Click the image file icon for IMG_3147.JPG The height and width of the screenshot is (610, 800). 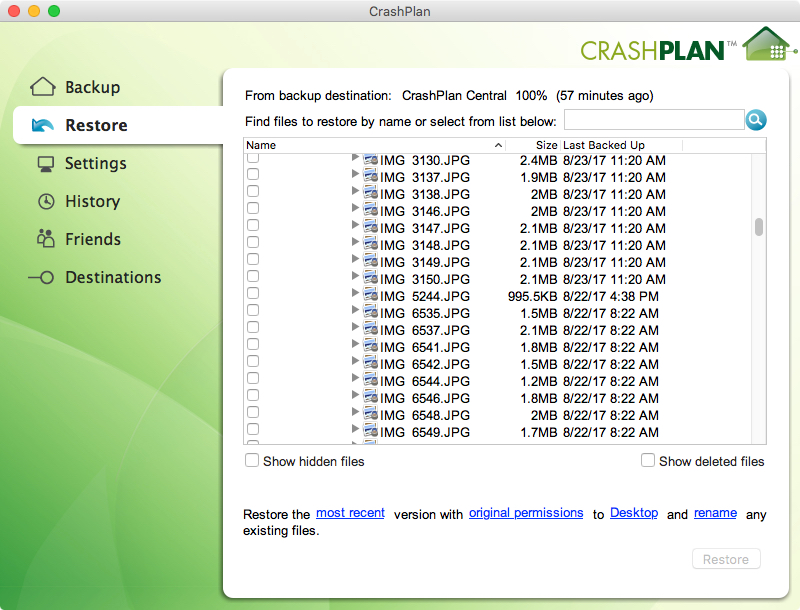pyautogui.click(x=371, y=227)
